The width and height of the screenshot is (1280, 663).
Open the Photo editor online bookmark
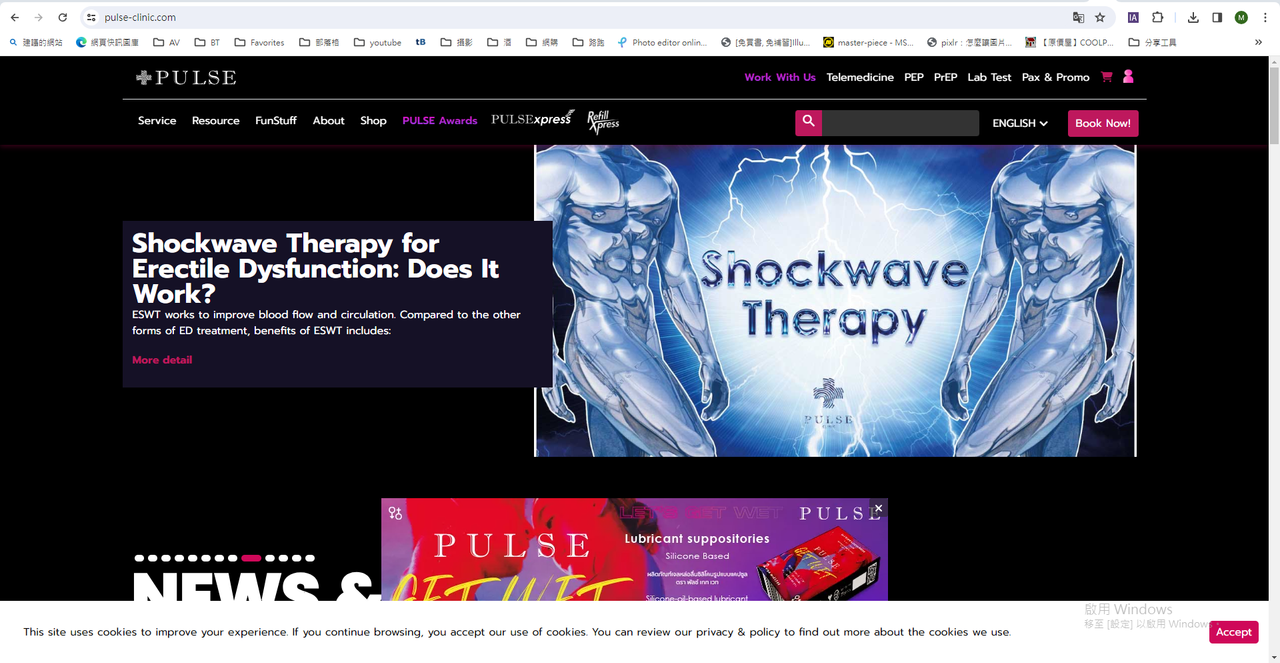tap(662, 42)
